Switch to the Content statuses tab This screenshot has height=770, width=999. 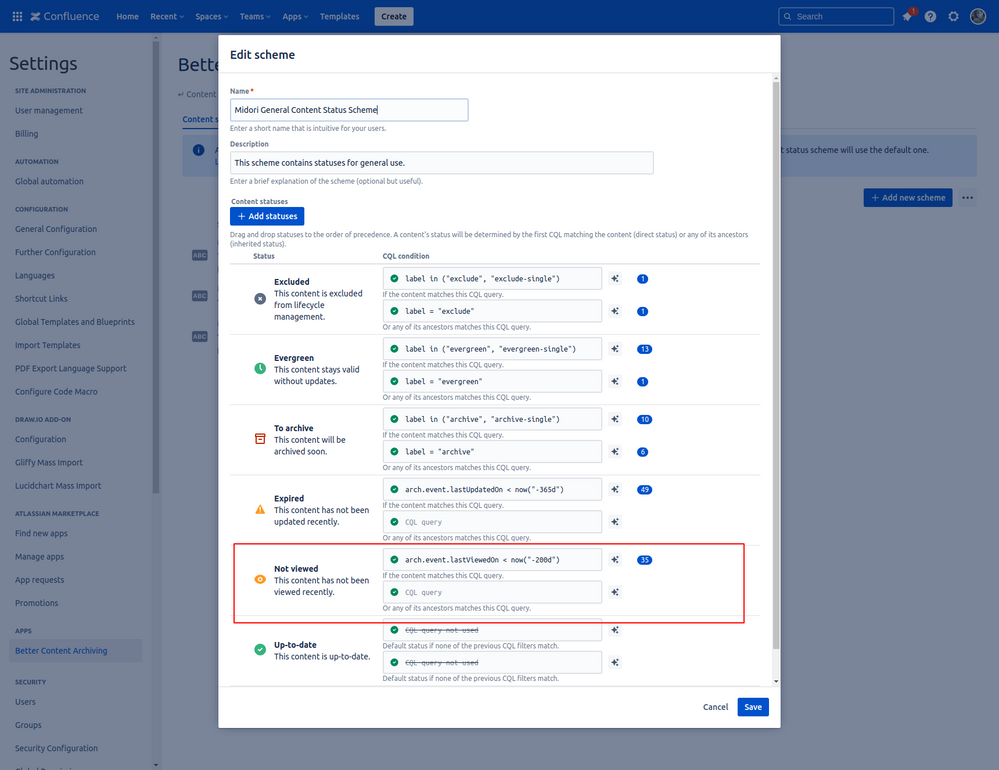click(x=200, y=118)
